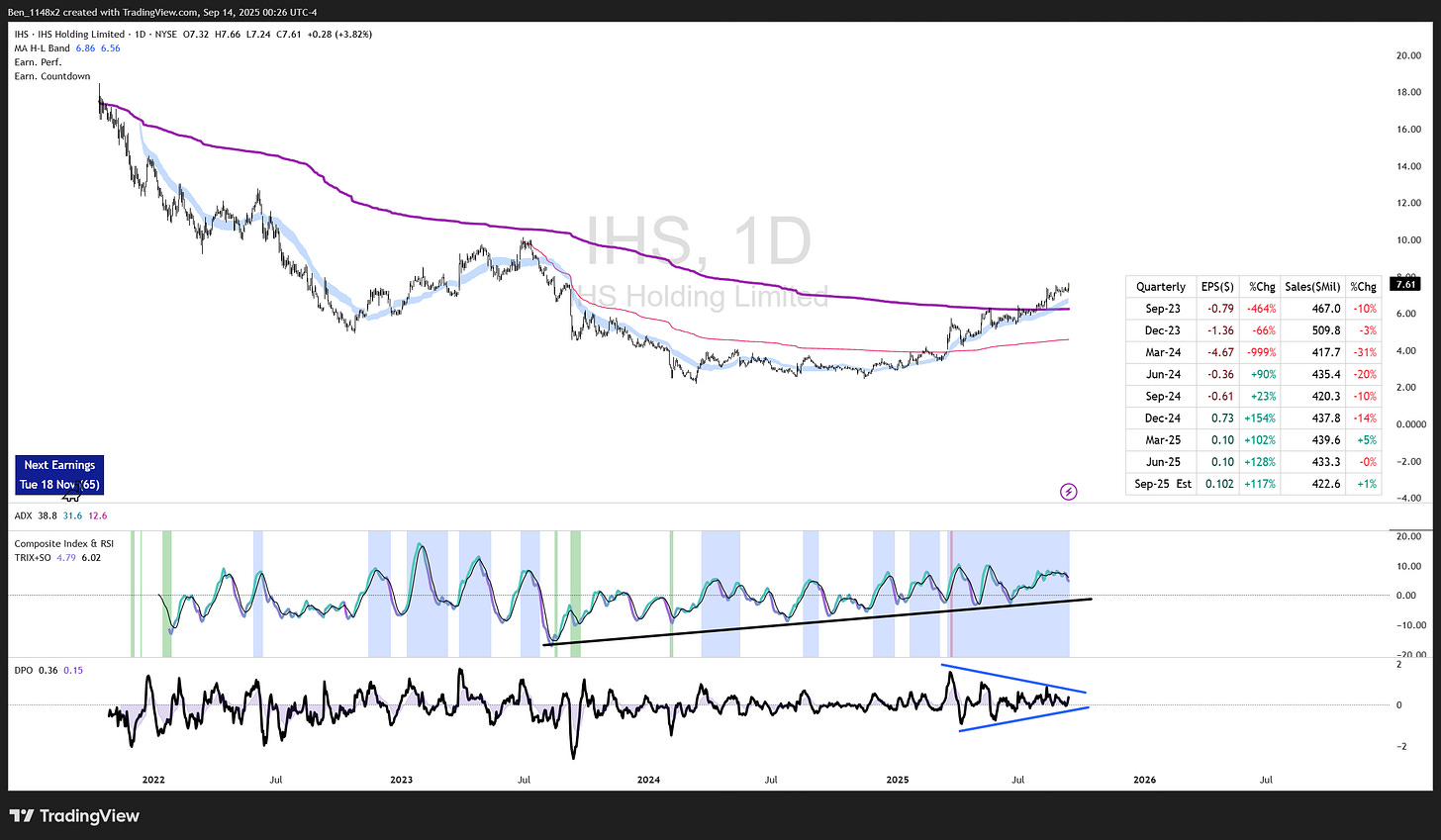Select the Mar-25 quarter row label
This screenshot has height=840, width=1441.
tap(1163, 439)
